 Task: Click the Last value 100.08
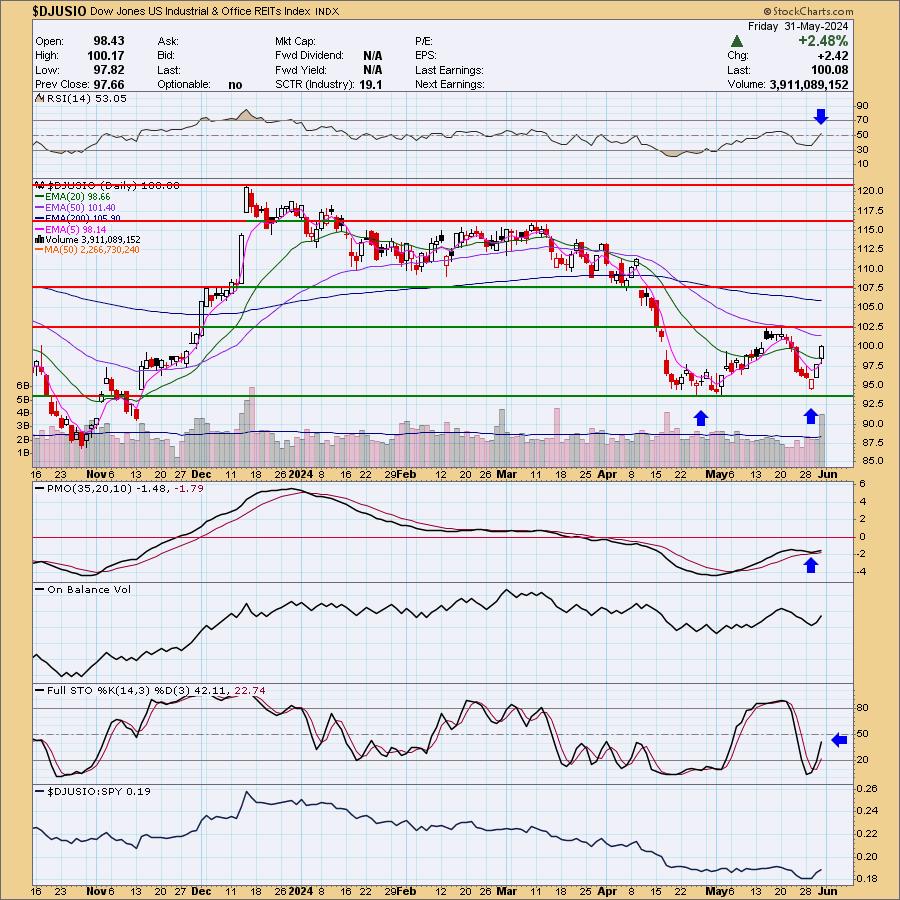[x=831, y=70]
